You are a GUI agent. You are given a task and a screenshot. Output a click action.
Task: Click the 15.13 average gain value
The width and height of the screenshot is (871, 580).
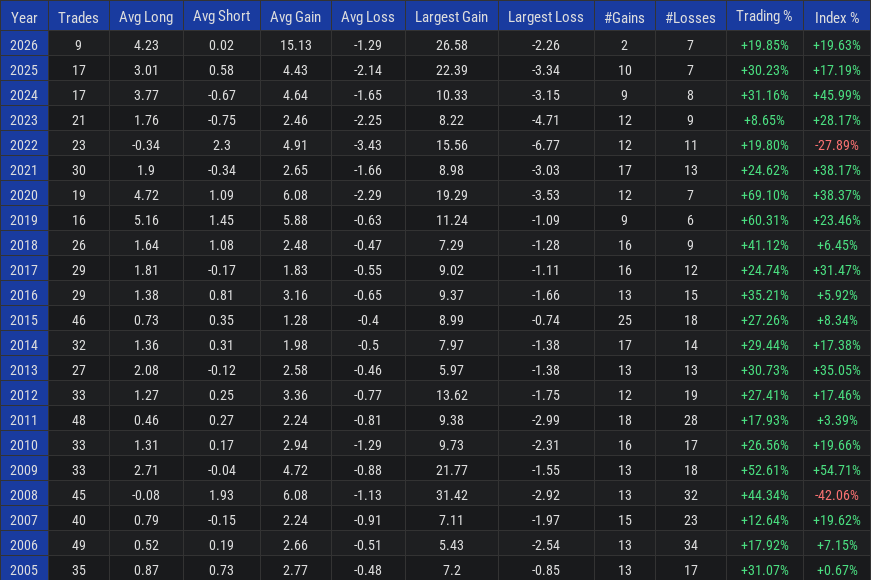click(296, 45)
